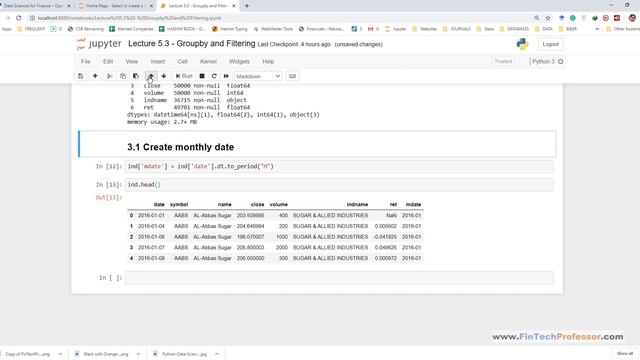The height and width of the screenshot is (360, 640).
Task: Open the Widgets menu
Action: 239,61
